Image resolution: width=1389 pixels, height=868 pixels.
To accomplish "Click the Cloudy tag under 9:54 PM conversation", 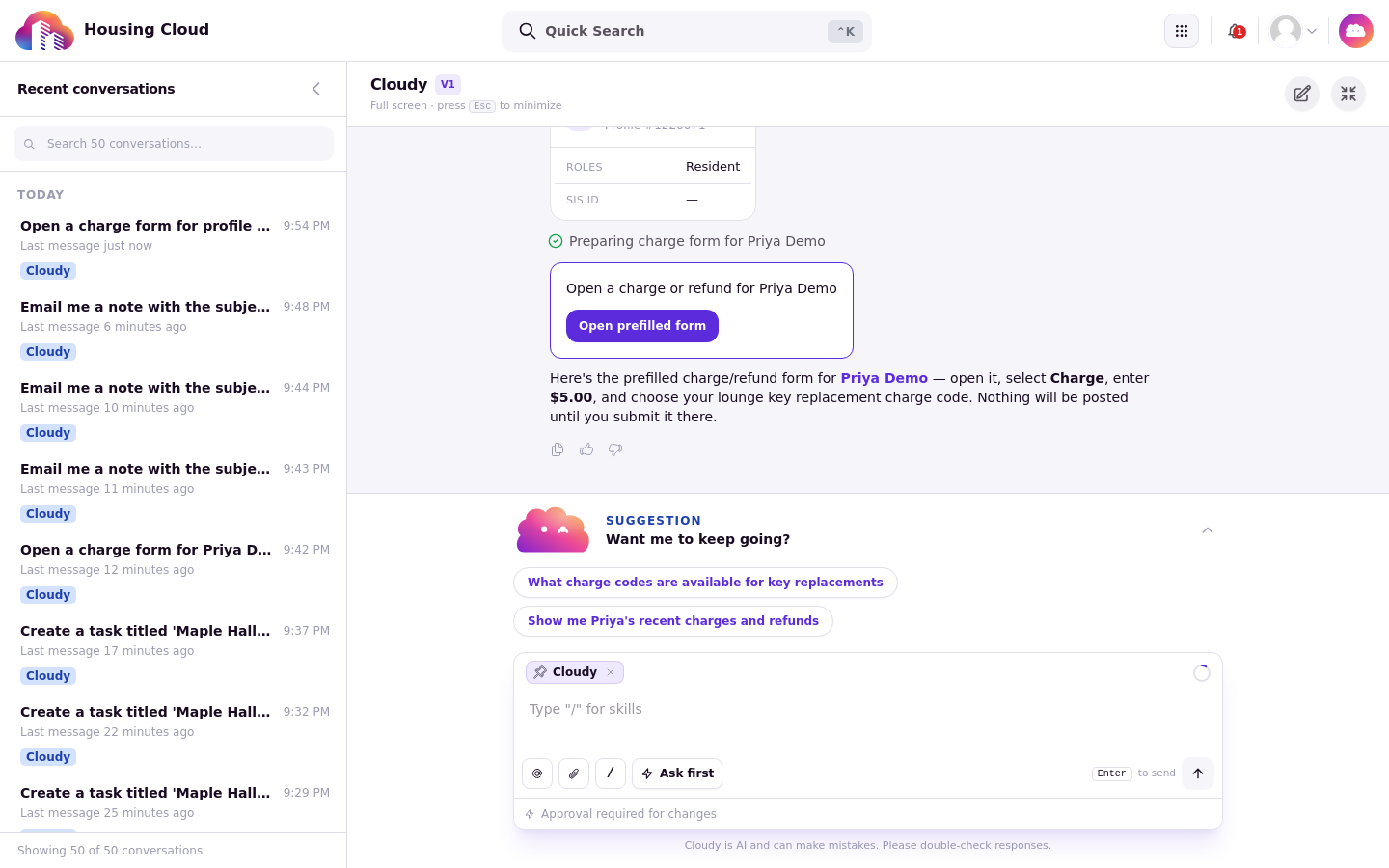I will pyautogui.click(x=48, y=271).
